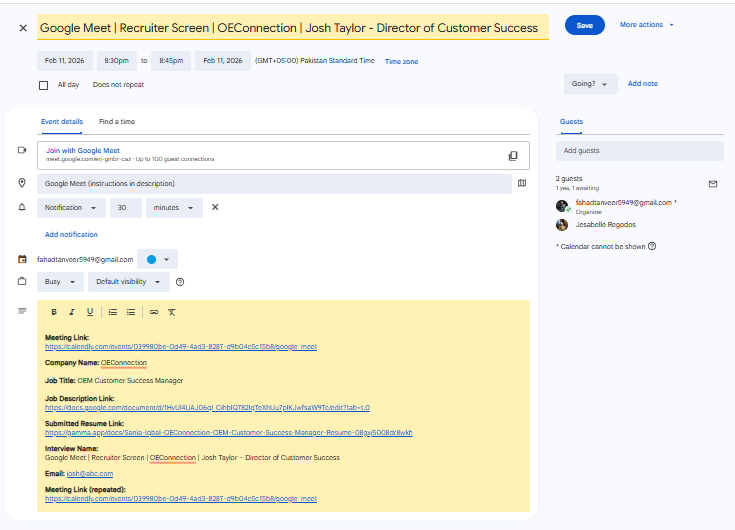This screenshot has width=735, height=530.
Task: Apply underline formatting in description
Action: tap(90, 312)
